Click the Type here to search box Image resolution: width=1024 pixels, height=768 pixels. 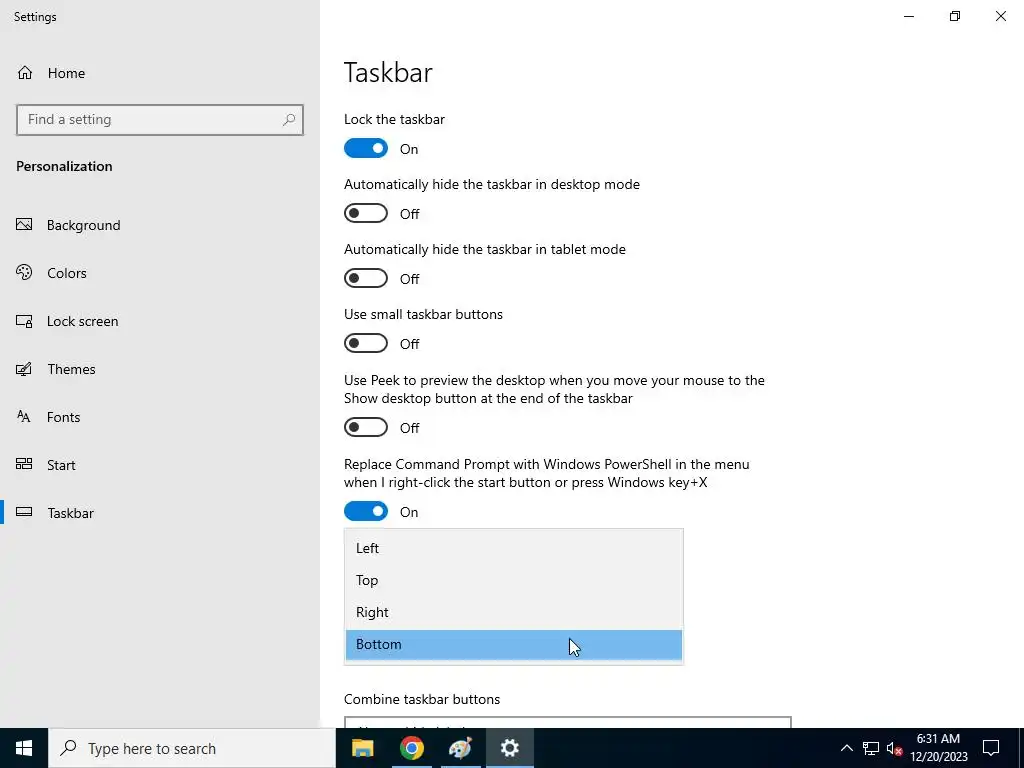coord(192,748)
